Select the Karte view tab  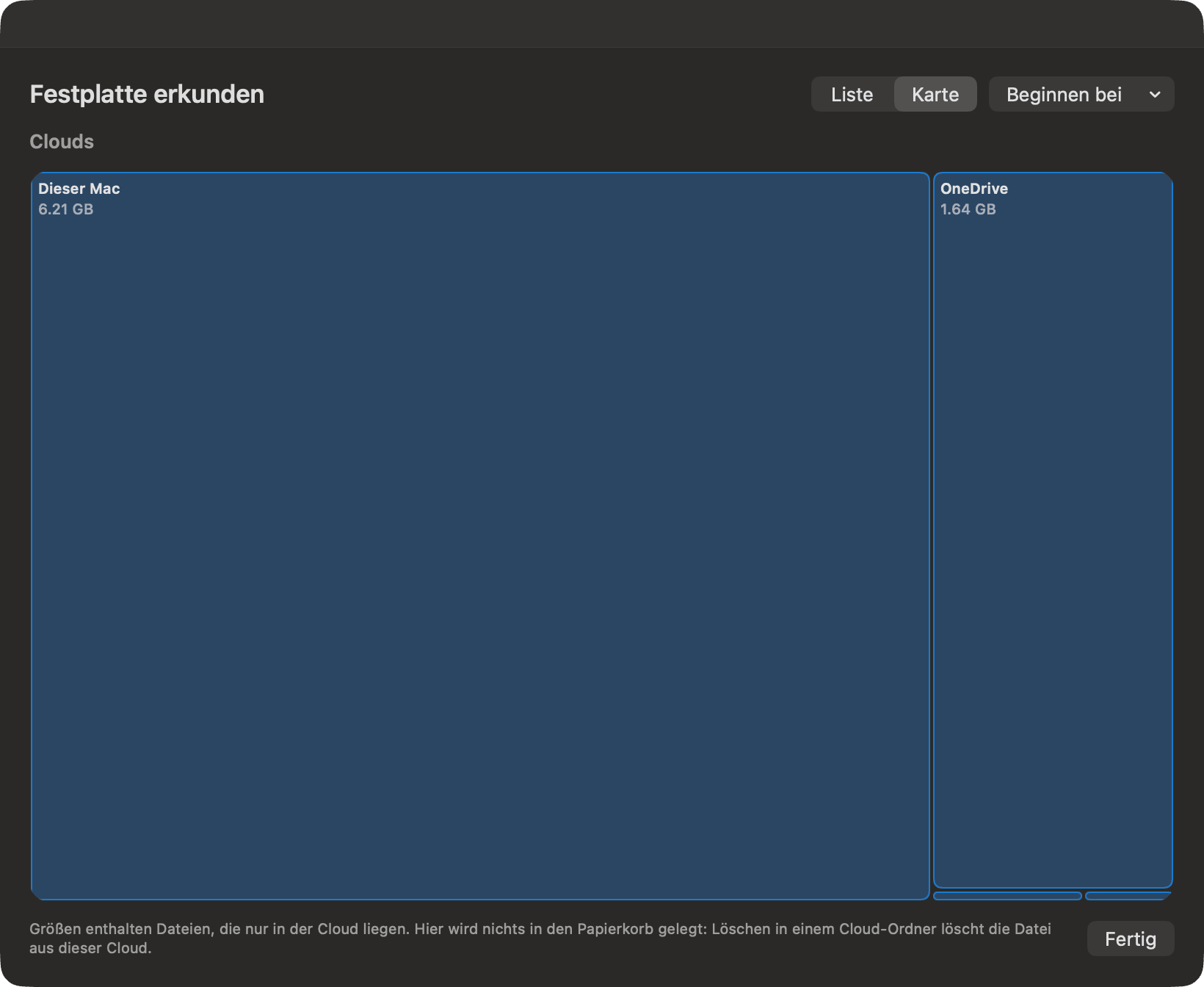tap(935, 94)
